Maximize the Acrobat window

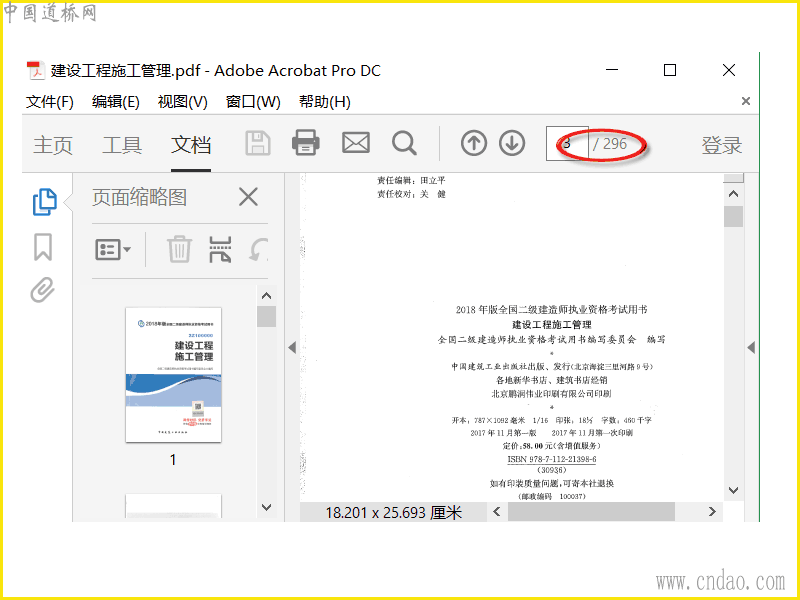pyautogui.click(x=670, y=70)
